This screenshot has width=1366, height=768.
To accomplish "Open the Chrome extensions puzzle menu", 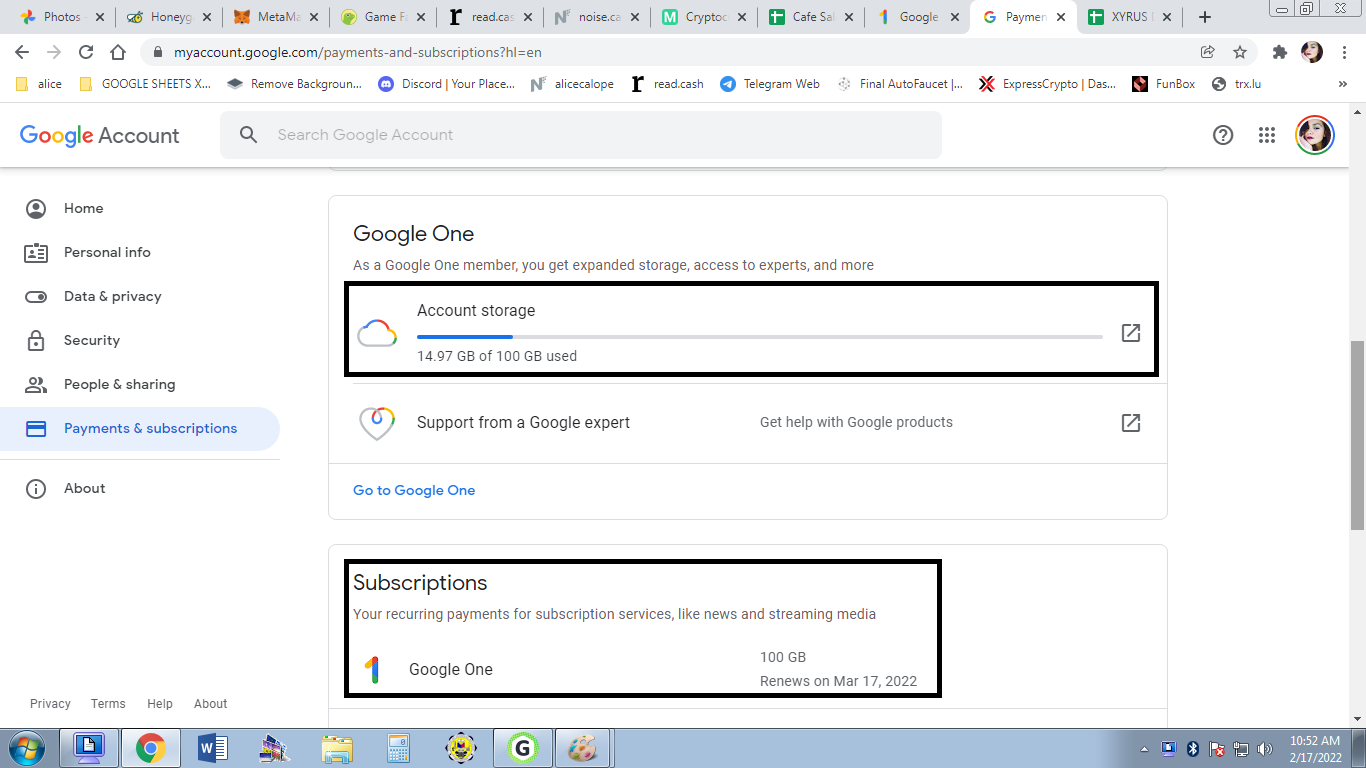I will click(x=1279, y=52).
